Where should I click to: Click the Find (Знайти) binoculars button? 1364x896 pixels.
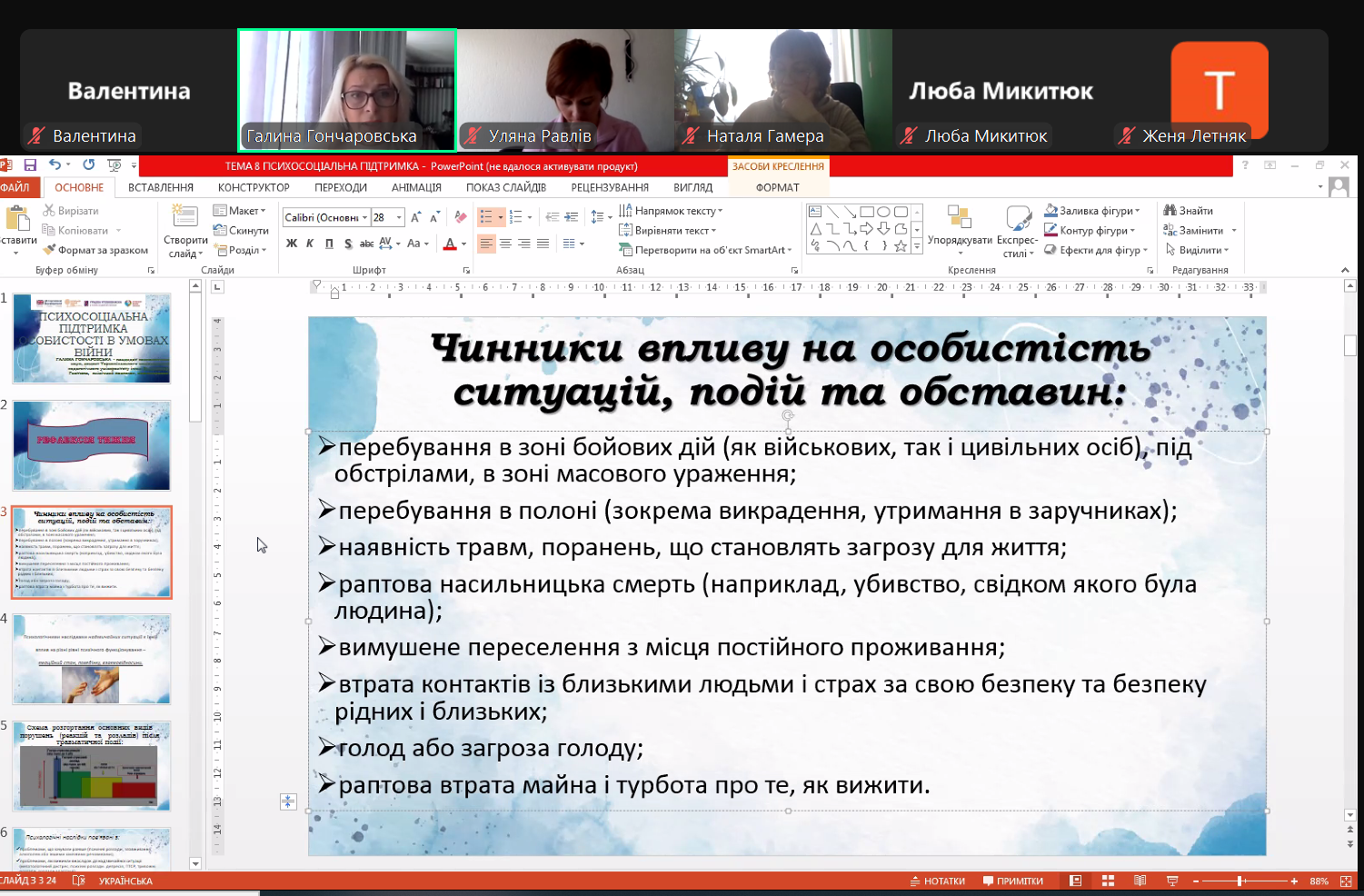click(x=1189, y=211)
